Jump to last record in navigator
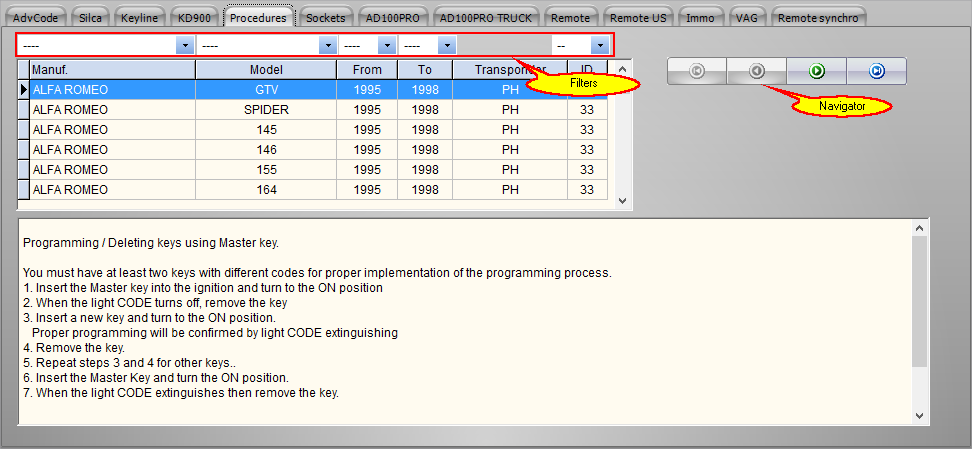The height and width of the screenshot is (449, 972). pyautogui.click(x=877, y=71)
